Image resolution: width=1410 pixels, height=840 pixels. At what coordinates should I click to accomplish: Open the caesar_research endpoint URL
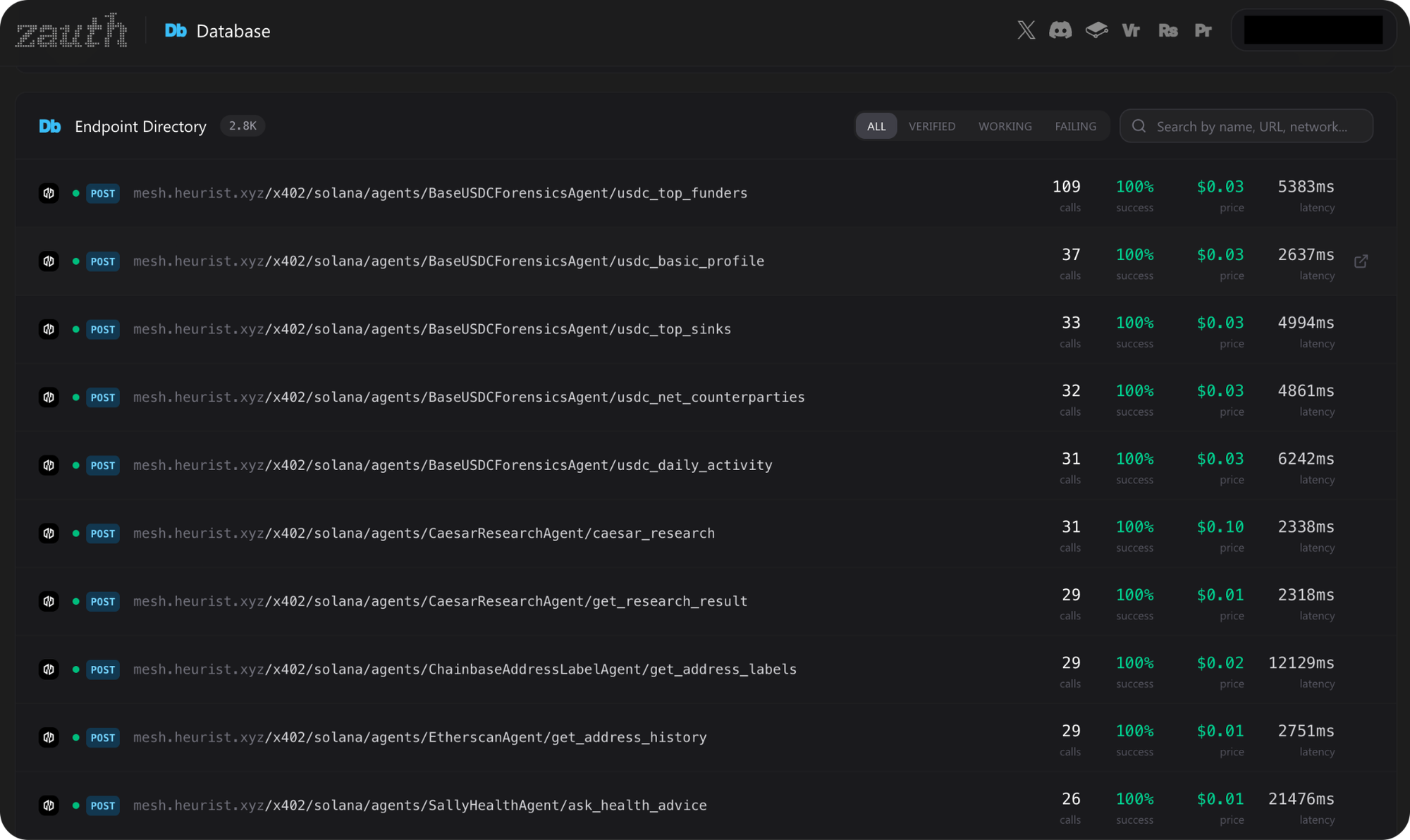[424, 533]
